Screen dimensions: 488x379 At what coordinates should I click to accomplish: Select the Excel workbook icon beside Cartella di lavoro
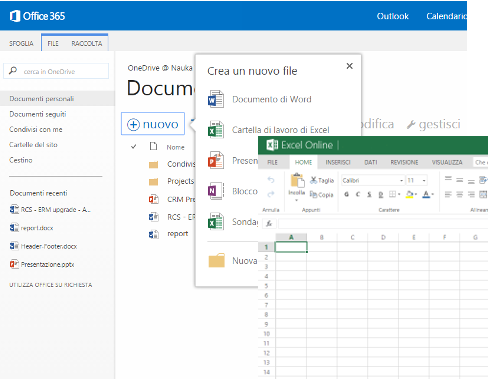pos(216,130)
